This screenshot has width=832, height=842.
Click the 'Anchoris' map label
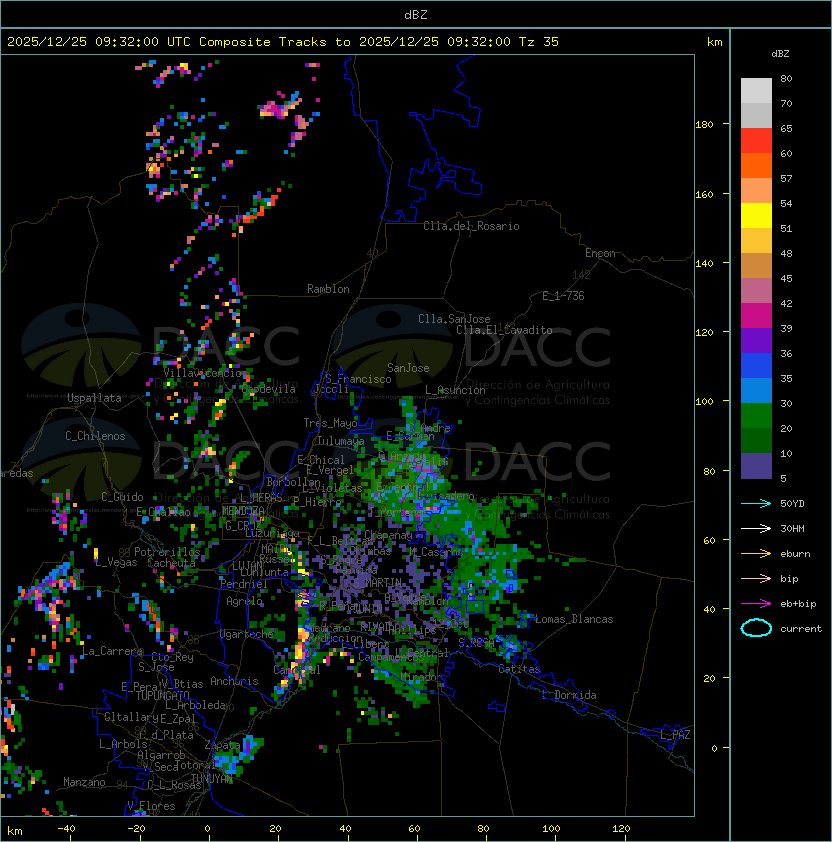[x=234, y=681]
